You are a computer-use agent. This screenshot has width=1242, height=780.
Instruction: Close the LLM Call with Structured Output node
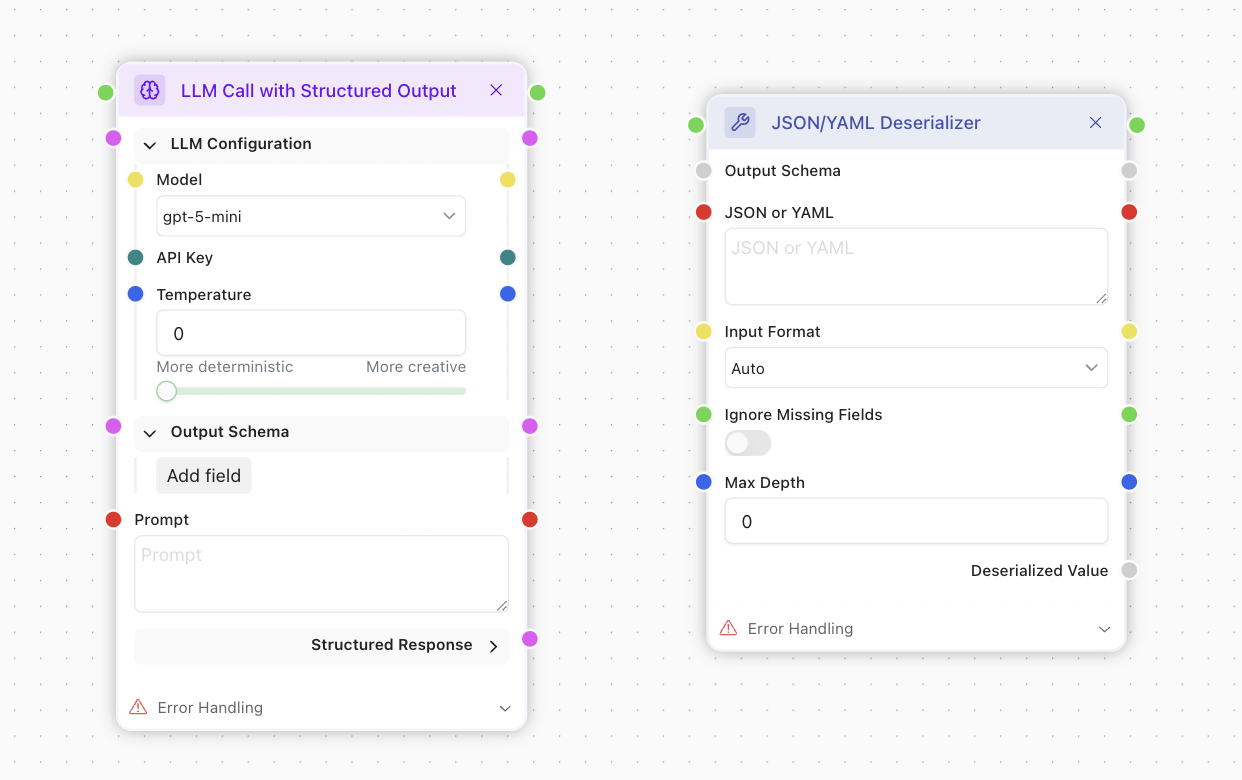(x=496, y=91)
